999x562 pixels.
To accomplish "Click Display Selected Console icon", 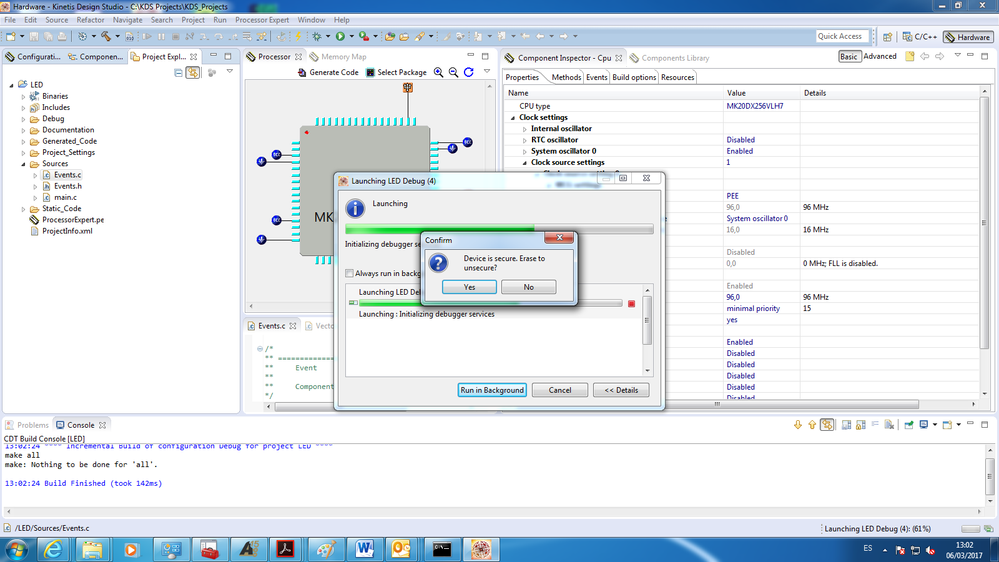I will point(924,424).
